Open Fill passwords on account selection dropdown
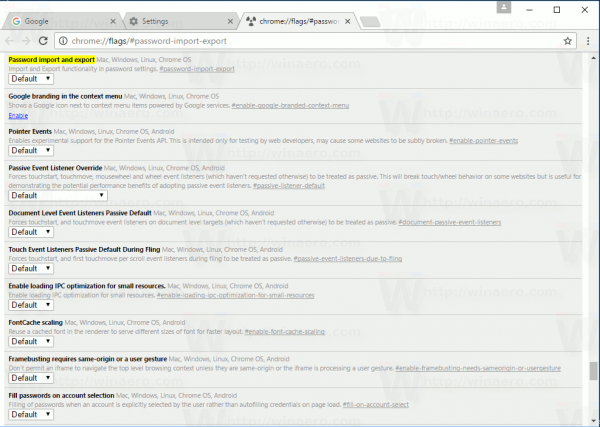The width and height of the screenshot is (600, 427). pyautogui.click(x=31, y=414)
